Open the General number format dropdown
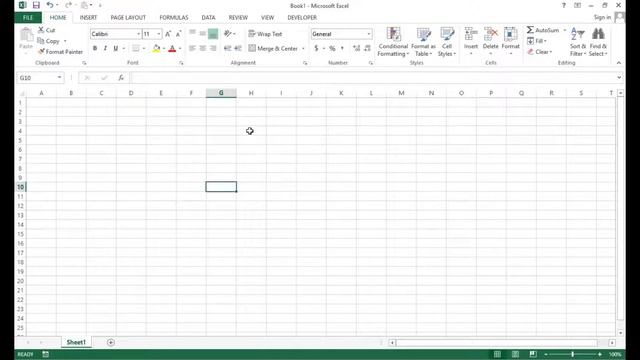Screen dimensions: 640x360 [369, 34]
